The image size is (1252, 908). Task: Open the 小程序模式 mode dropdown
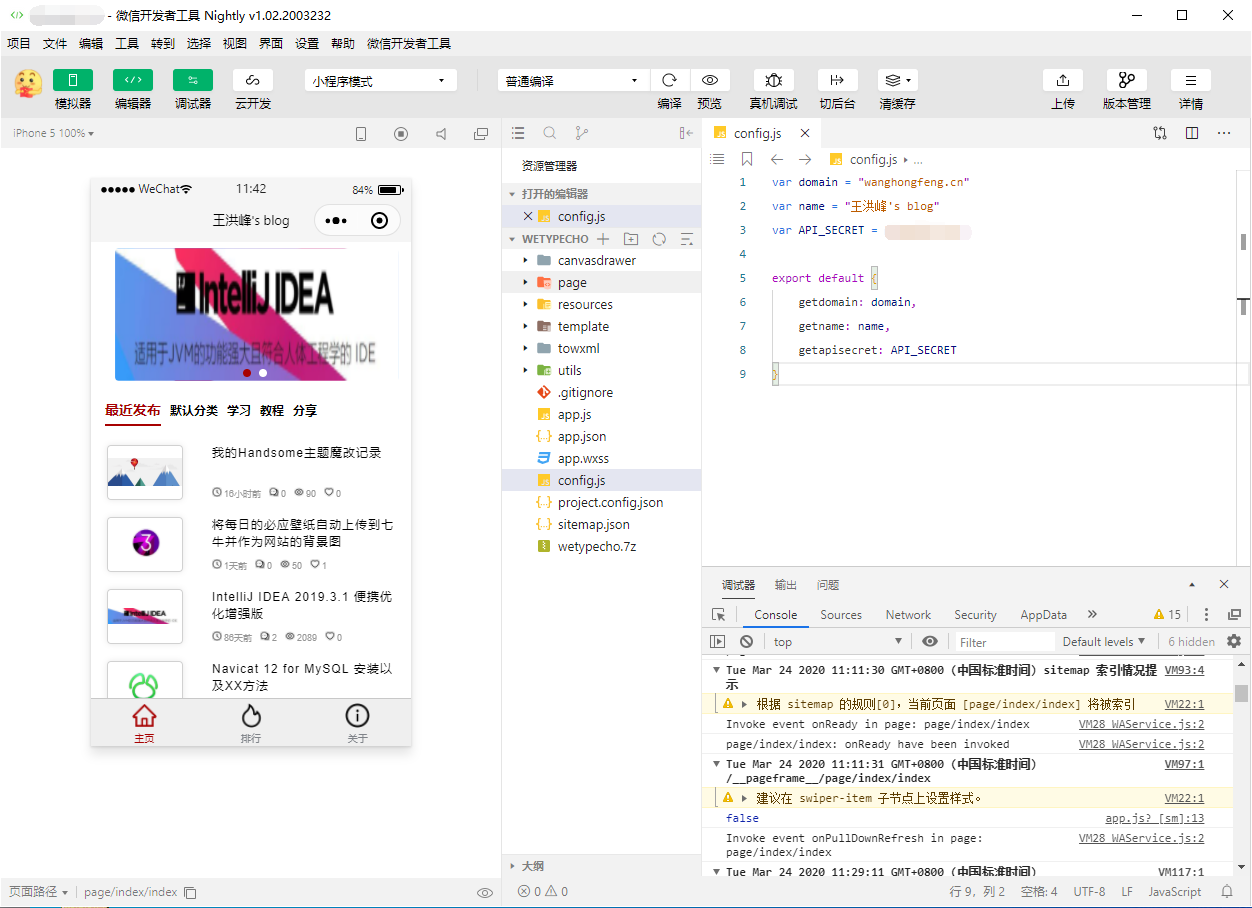click(380, 81)
